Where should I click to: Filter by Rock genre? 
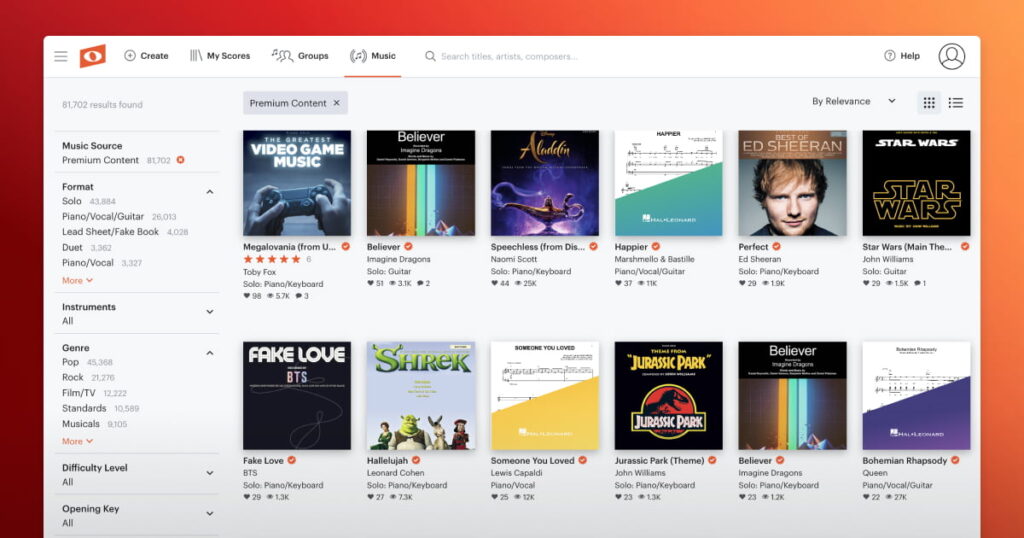click(x=73, y=377)
